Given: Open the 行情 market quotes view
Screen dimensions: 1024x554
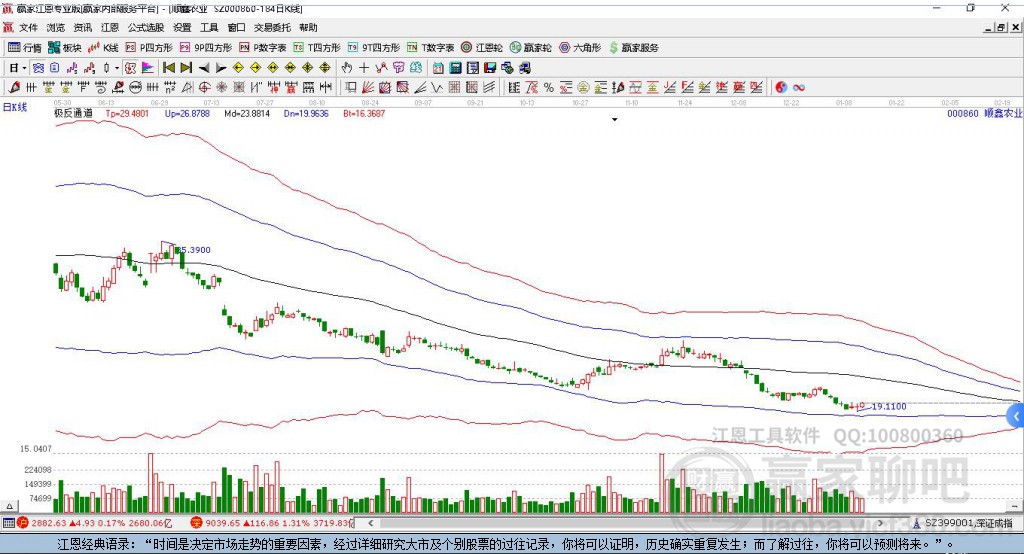Looking at the screenshot, I should pyautogui.click(x=24, y=48).
